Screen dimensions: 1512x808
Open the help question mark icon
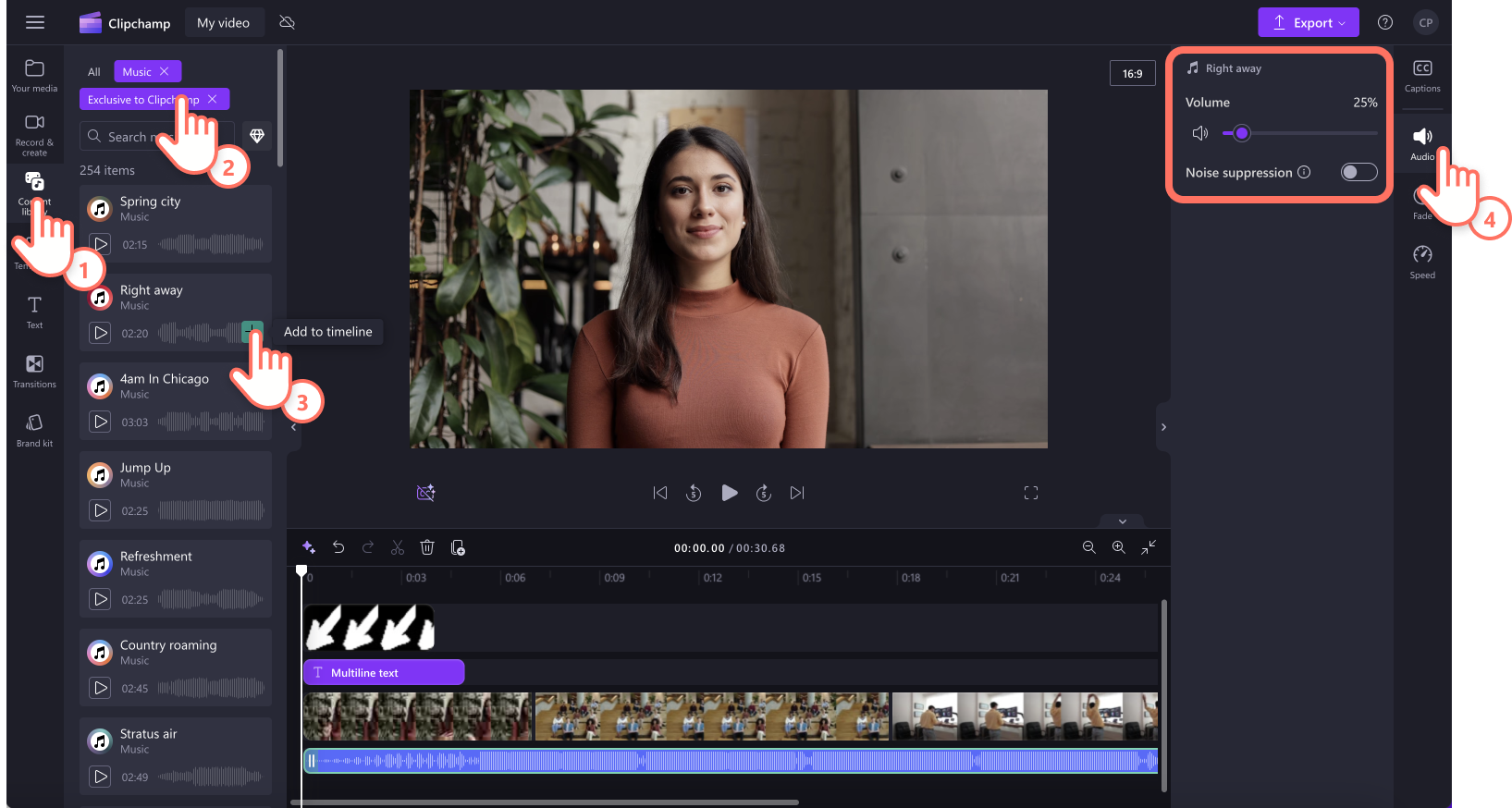point(1385,22)
